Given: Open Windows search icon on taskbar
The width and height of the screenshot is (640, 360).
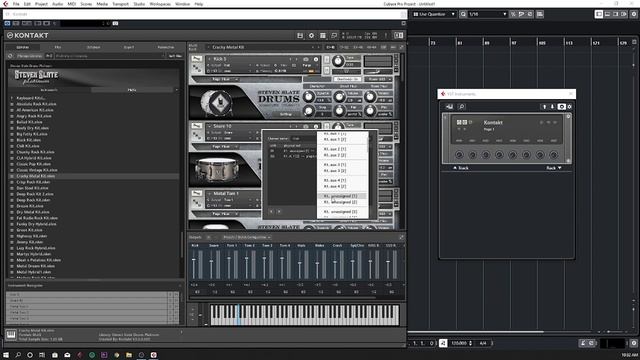Looking at the screenshot, I should (x=18, y=355).
